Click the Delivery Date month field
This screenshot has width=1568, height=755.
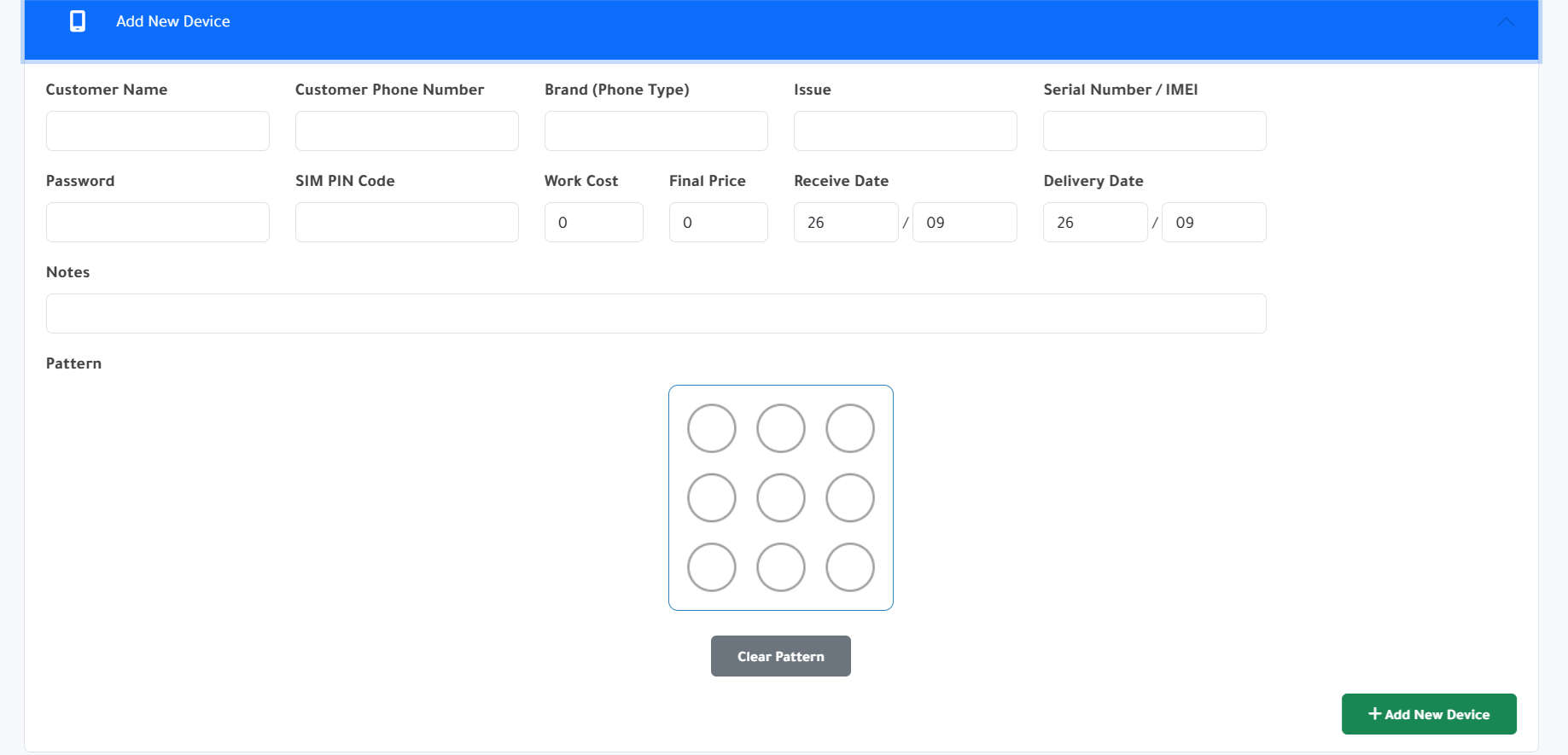click(1213, 223)
